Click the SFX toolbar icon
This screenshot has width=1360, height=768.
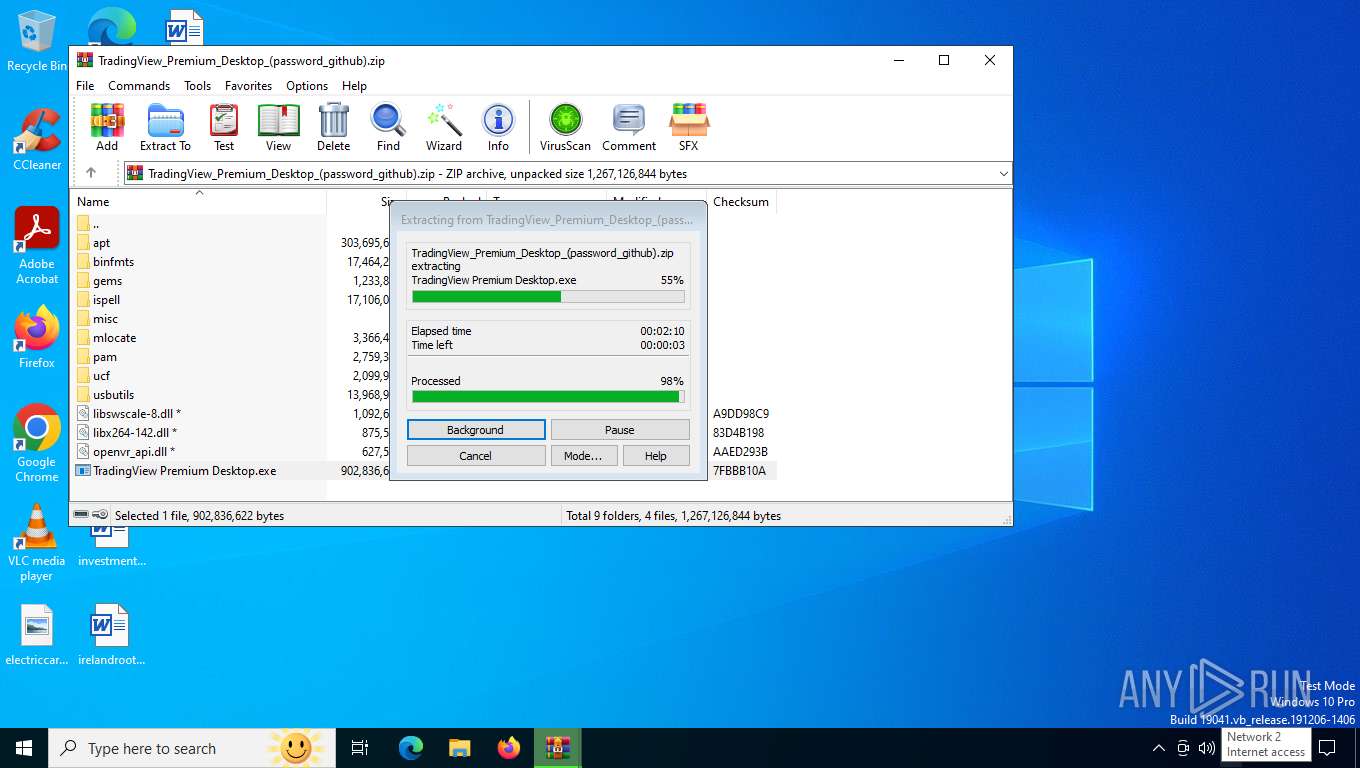click(x=689, y=127)
